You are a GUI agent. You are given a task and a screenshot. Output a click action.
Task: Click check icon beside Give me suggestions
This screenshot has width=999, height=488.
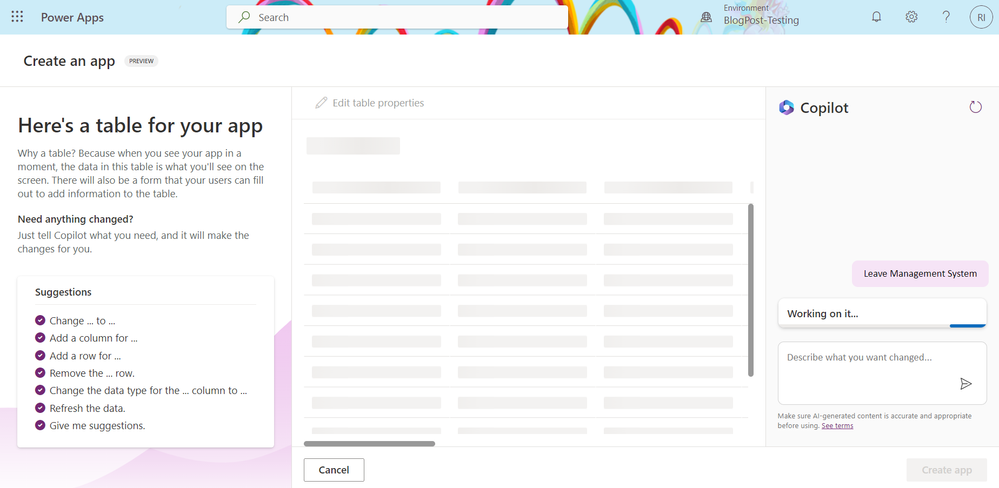click(x=40, y=425)
